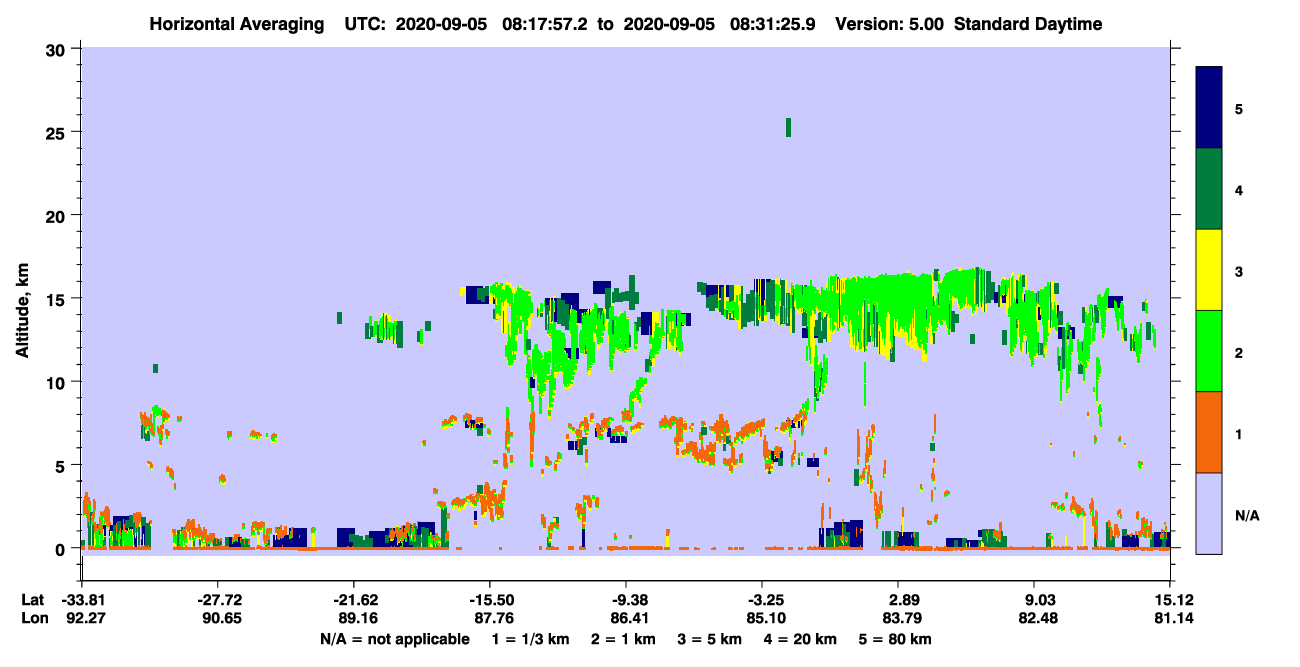Click the 'Lon' row label
Image resolution: width=1300 pixels, height=667 pixels.
[33, 618]
